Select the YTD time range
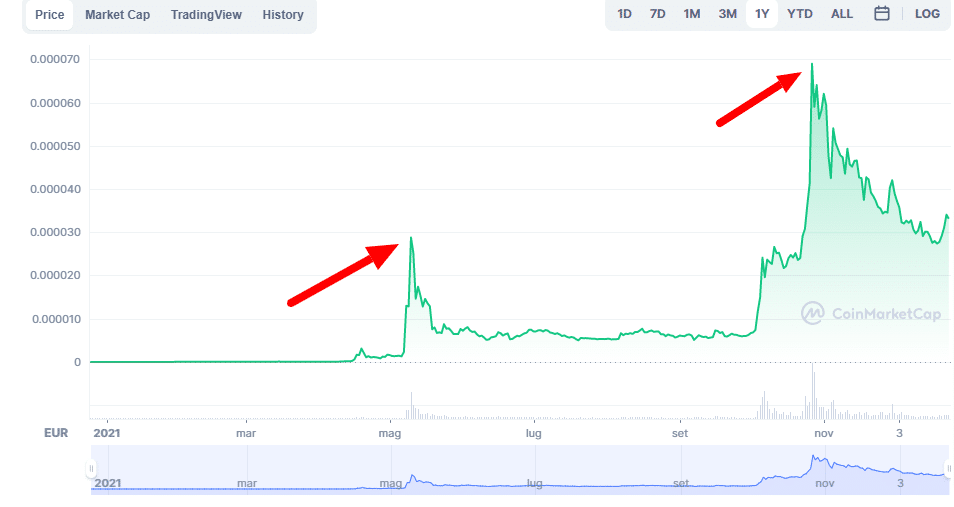The height and width of the screenshot is (507, 954). 799,14
